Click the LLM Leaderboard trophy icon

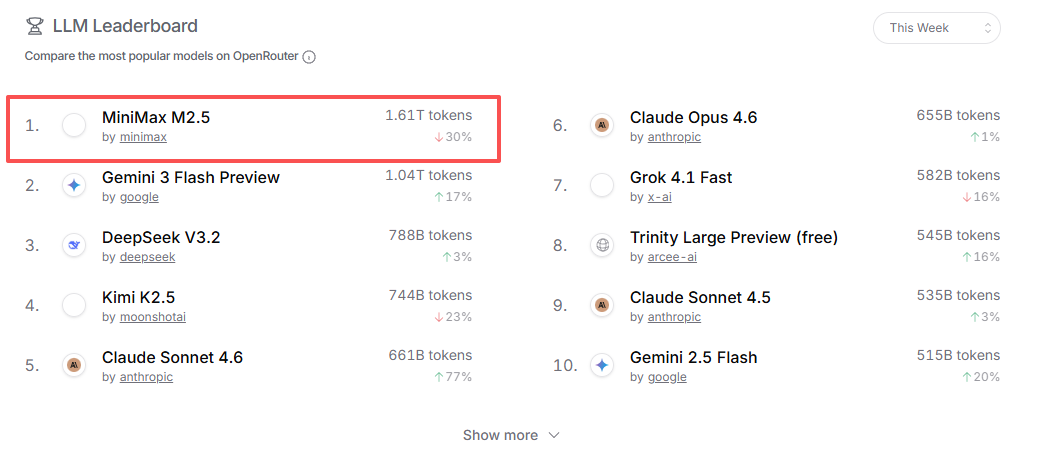(x=35, y=27)
